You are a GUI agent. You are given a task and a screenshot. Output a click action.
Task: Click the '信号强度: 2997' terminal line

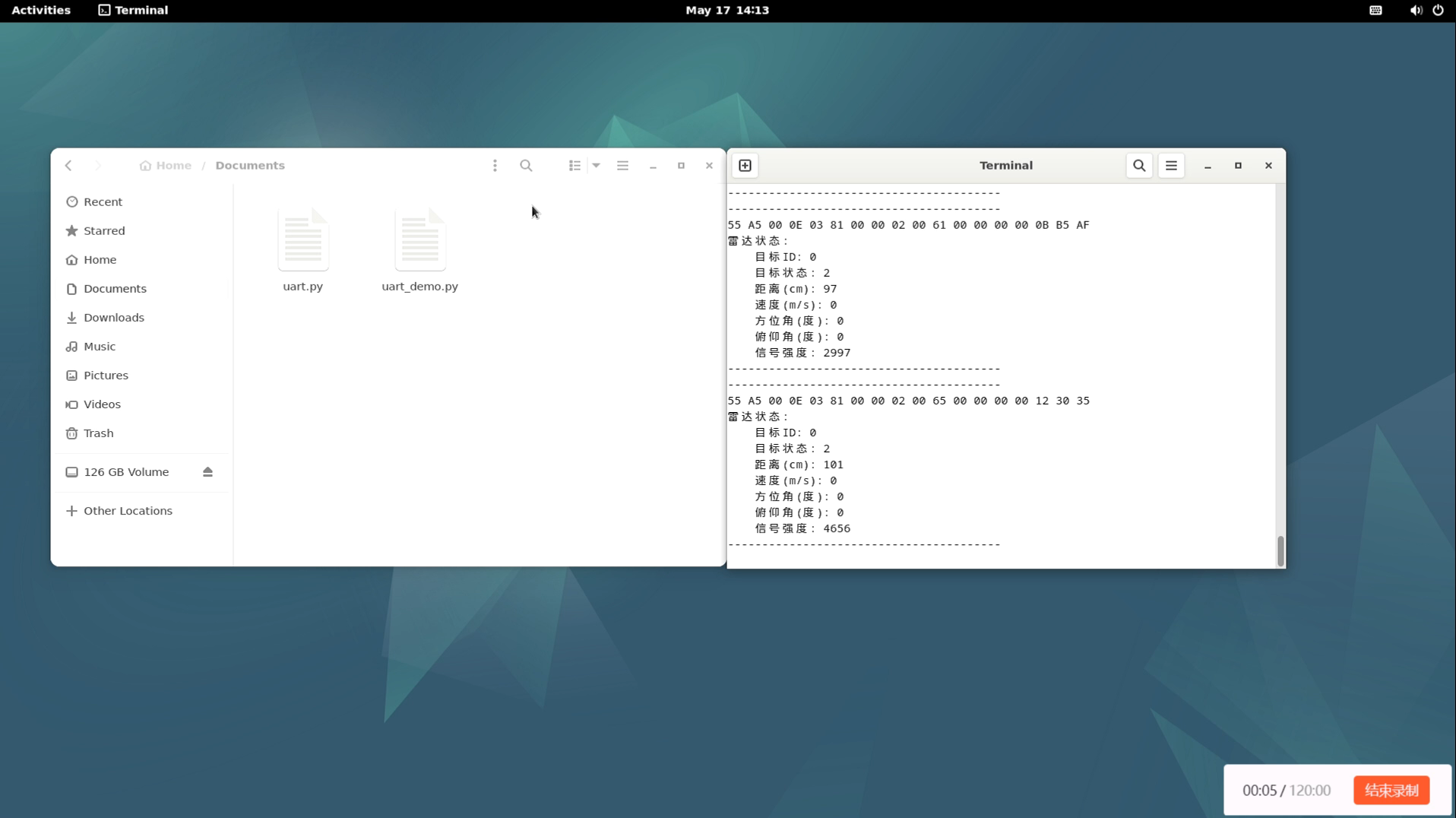802,353
